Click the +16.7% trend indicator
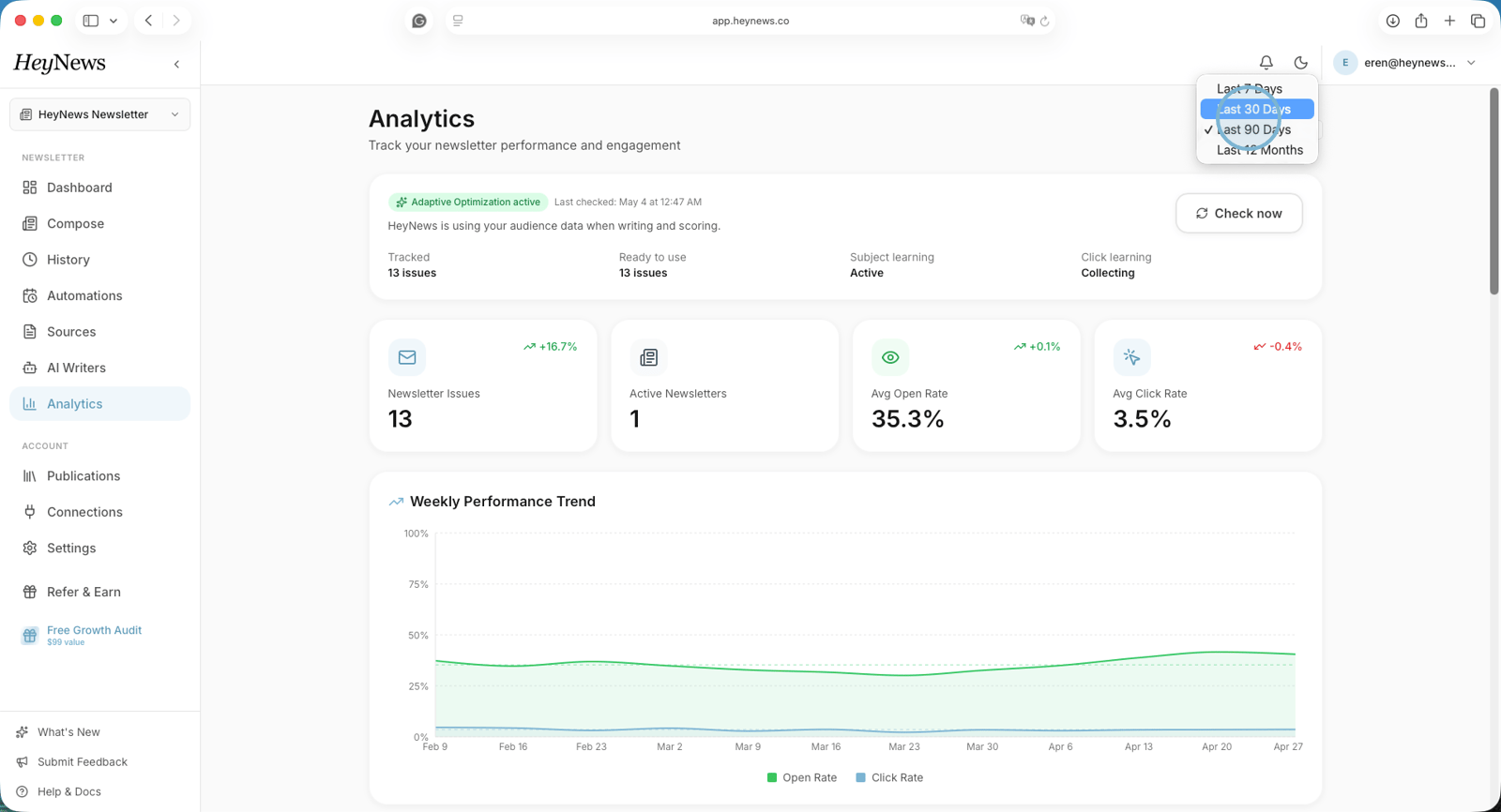This screenshot has width=1501, height=812. (551, 347)
